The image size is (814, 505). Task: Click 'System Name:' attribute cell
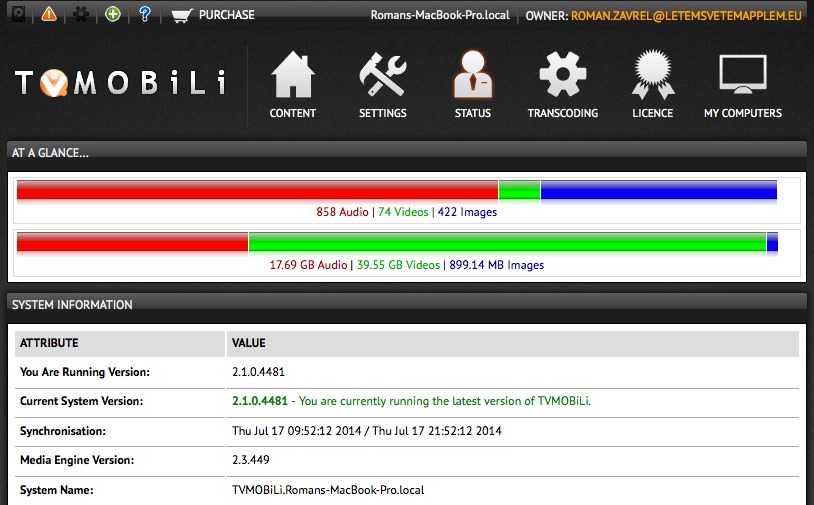point(120,490)
